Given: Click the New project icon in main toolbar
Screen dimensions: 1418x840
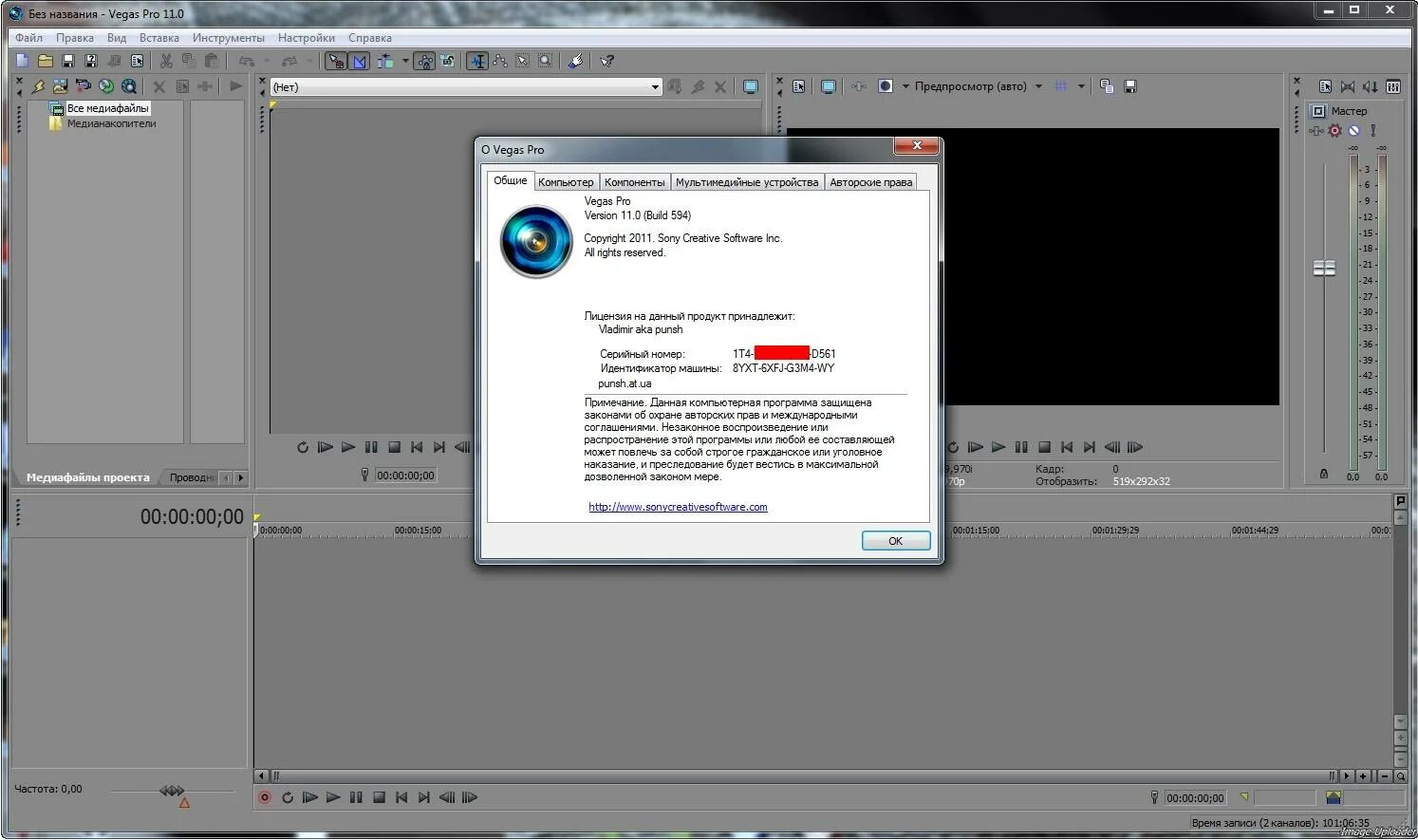Looking at the screenshot, I should (23, 61).
